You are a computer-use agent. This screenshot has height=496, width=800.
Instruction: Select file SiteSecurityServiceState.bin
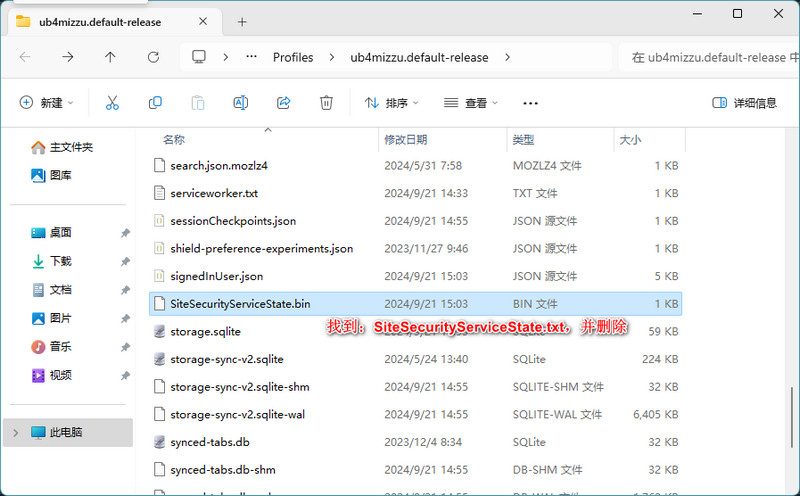[415, 304]
